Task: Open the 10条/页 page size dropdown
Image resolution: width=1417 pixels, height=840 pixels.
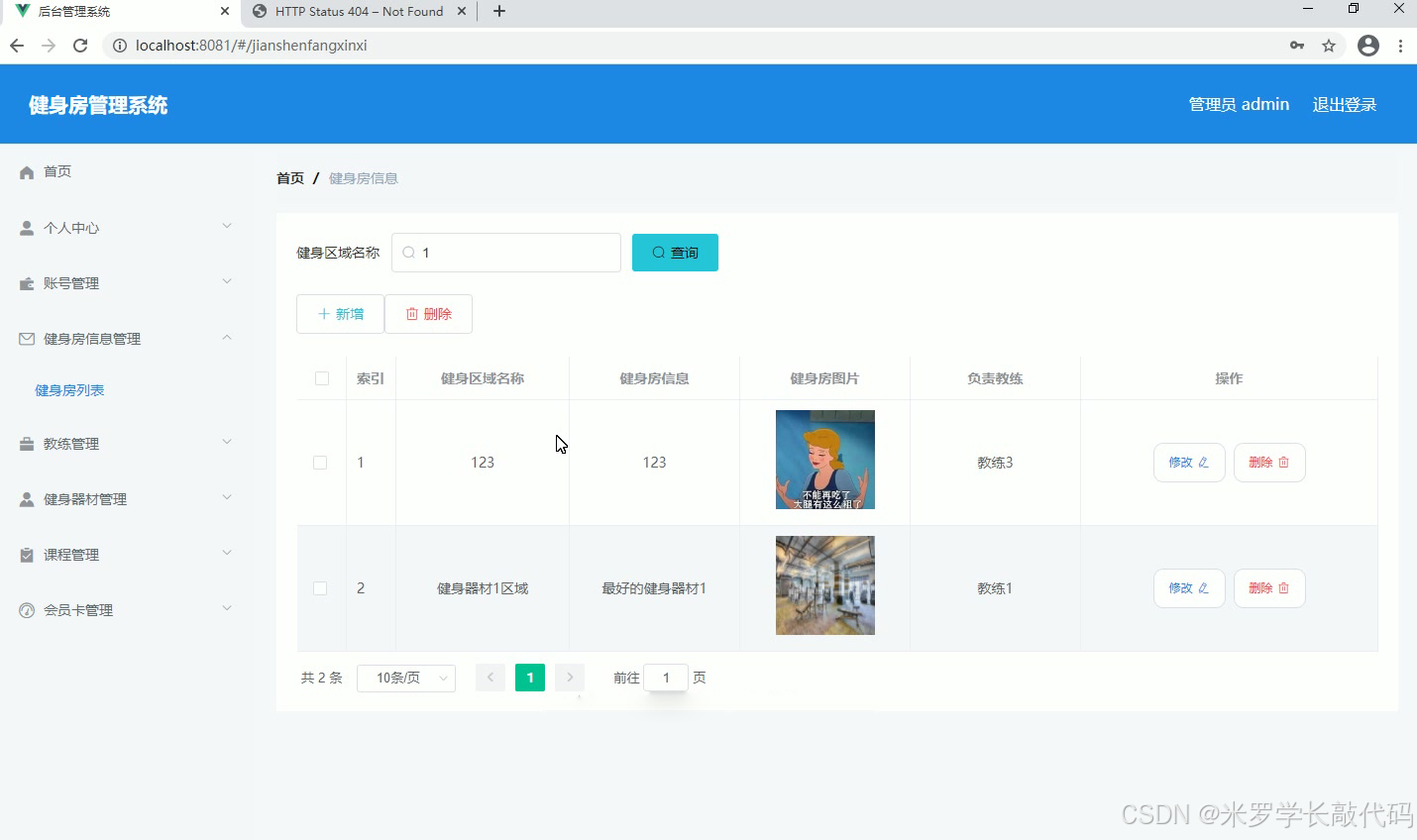Action: pos(406,678)
